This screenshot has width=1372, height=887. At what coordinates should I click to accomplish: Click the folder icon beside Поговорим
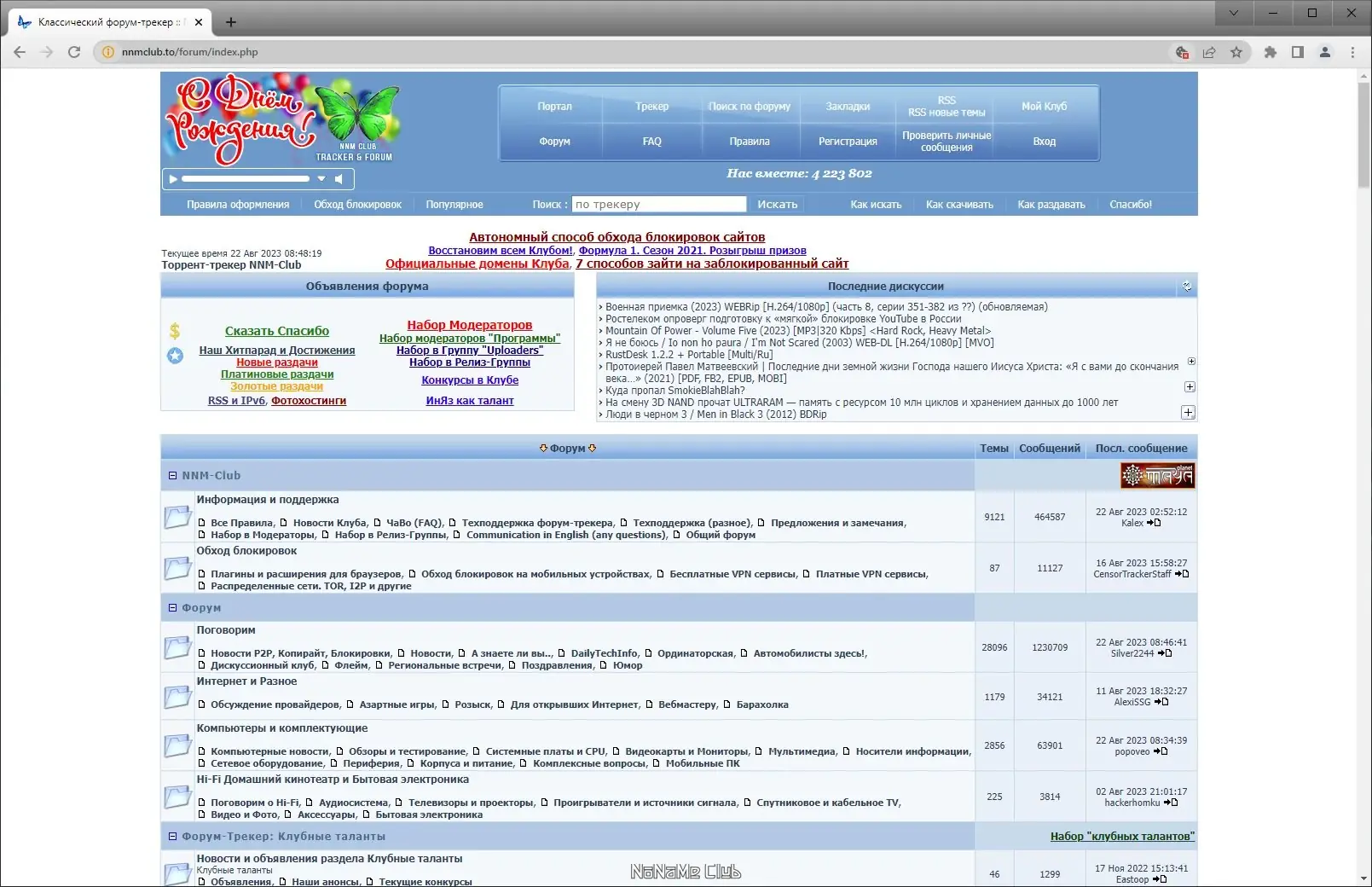[x=177, y=647]
